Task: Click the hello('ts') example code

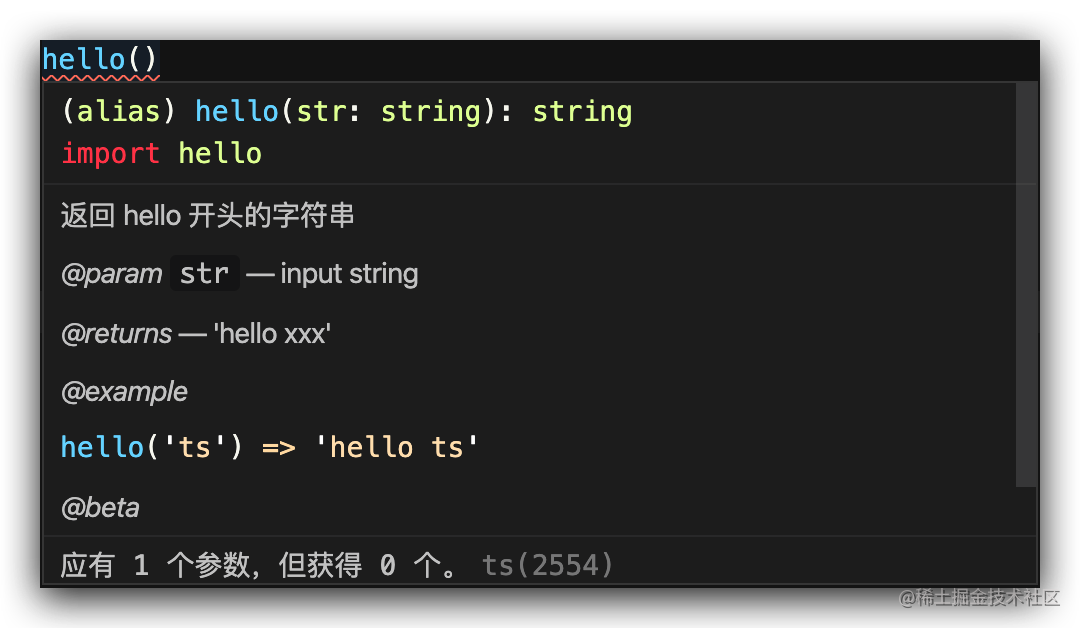Action: pos(152,447)
